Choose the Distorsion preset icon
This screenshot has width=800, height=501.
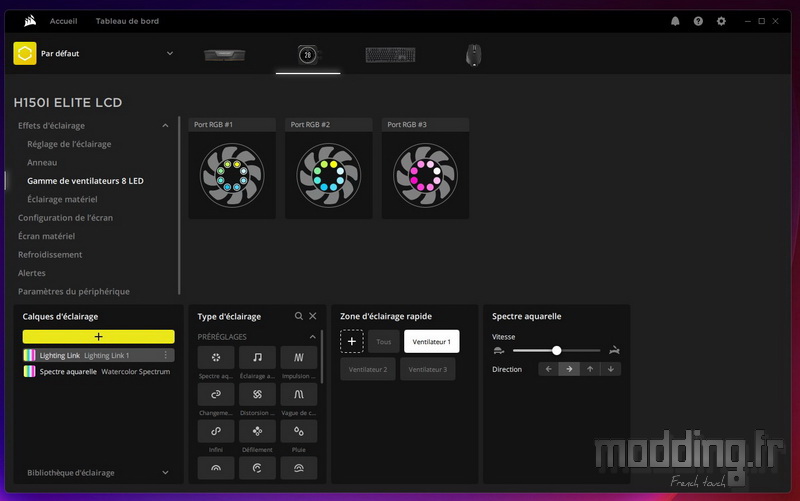coord(257,394)
